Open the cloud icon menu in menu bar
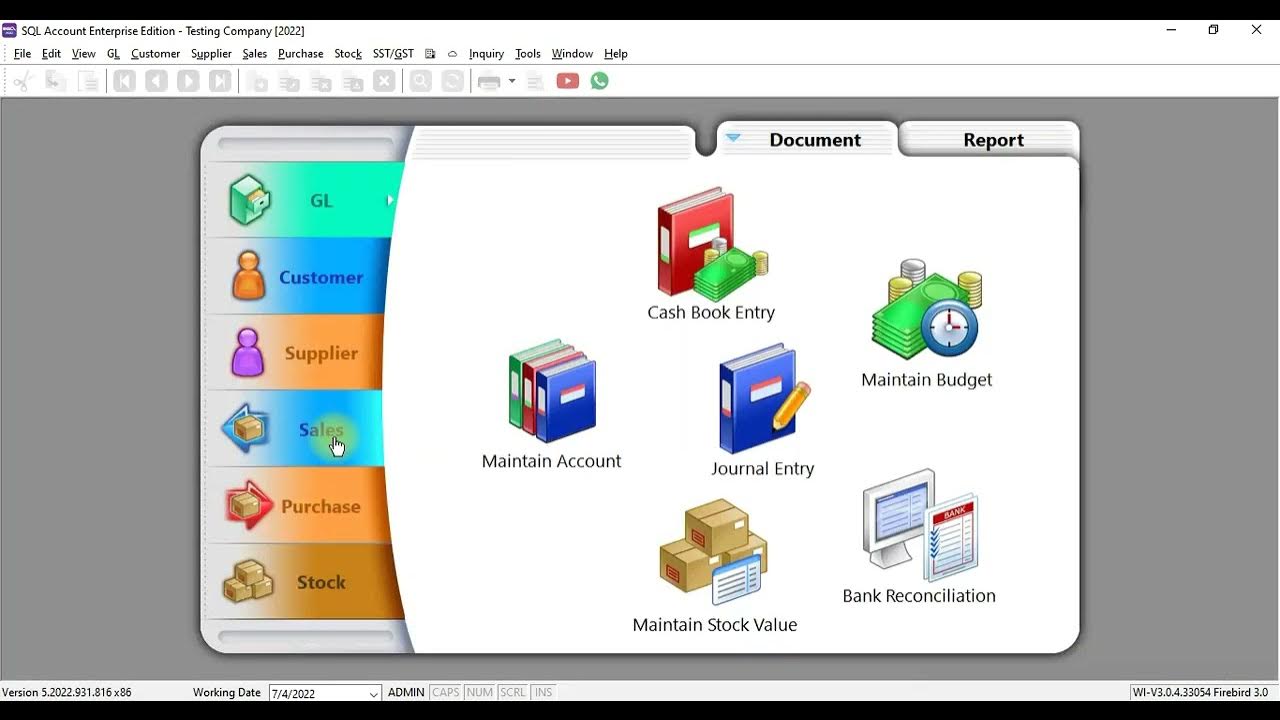This screenshot has width=1280, height=720. tap(453, 54)
